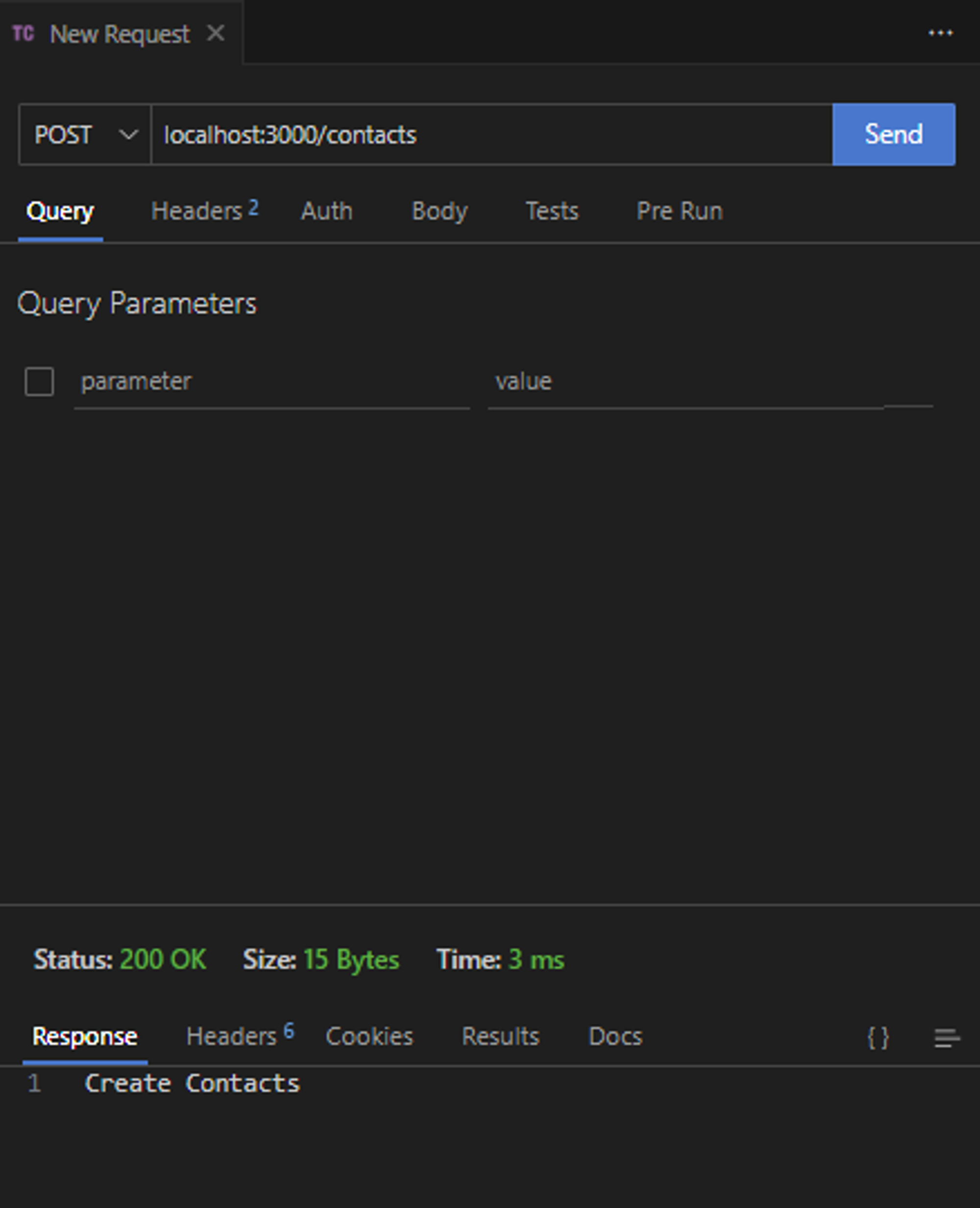The height and width of the screenshot is (1208, 980).
Task: Open the Auth tab
Action: (326, 211)
